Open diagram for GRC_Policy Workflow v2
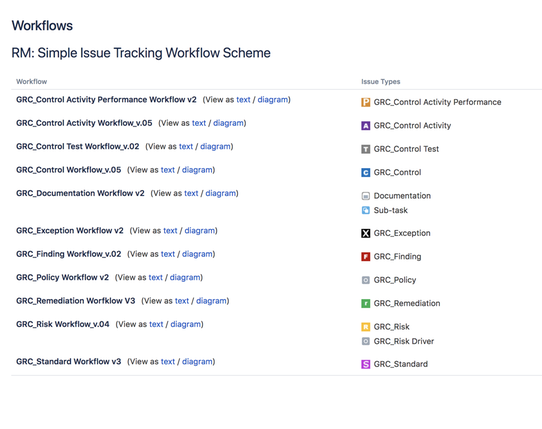The width and height of the screenshot is (542, 429). coord(185,278)
